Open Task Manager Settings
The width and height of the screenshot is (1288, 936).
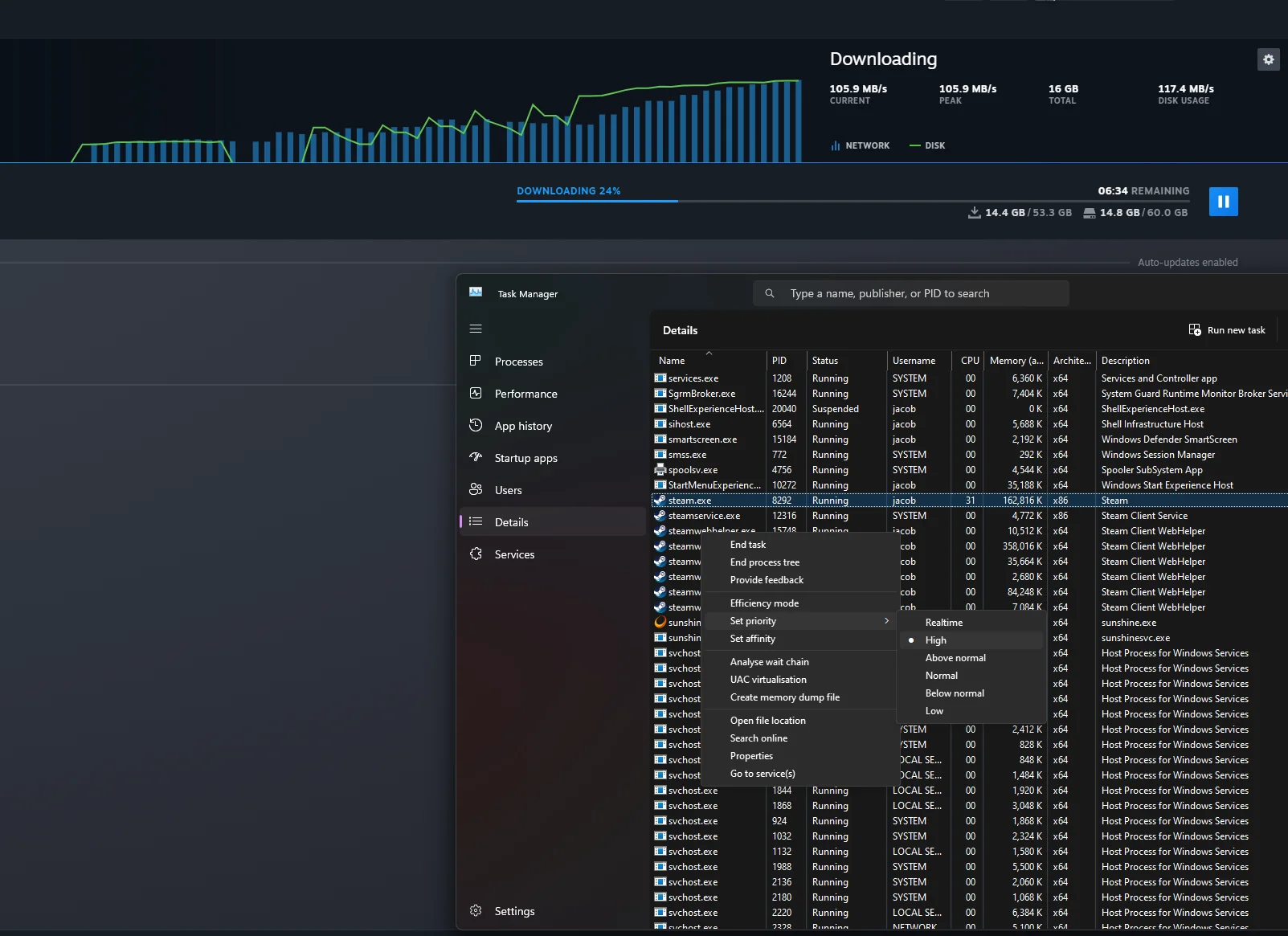(x=553, y=911)
